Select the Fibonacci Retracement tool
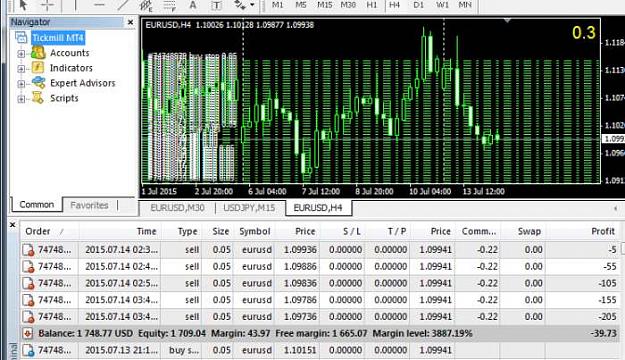The width and height of the screenshot is (625, 360). (x=170, y=5)
